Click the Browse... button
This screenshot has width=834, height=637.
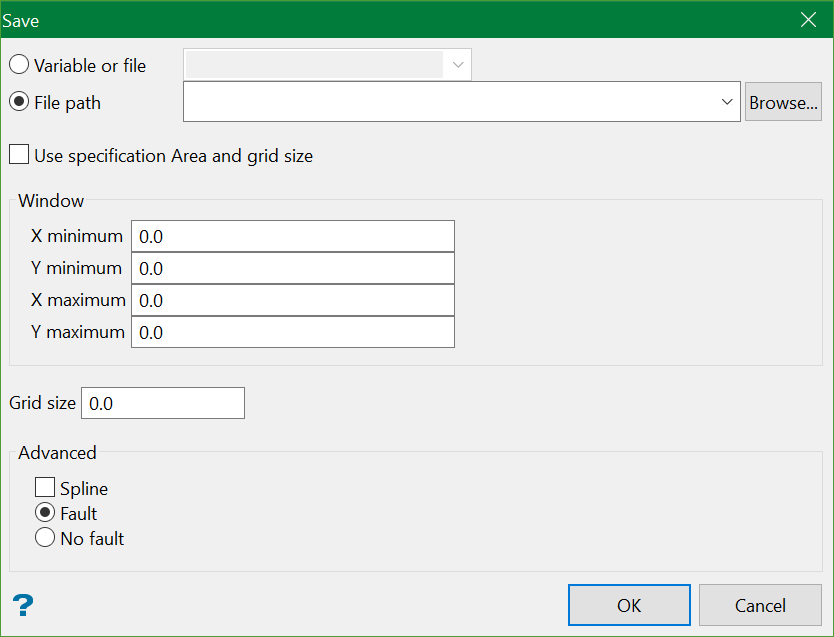(783, 102)
